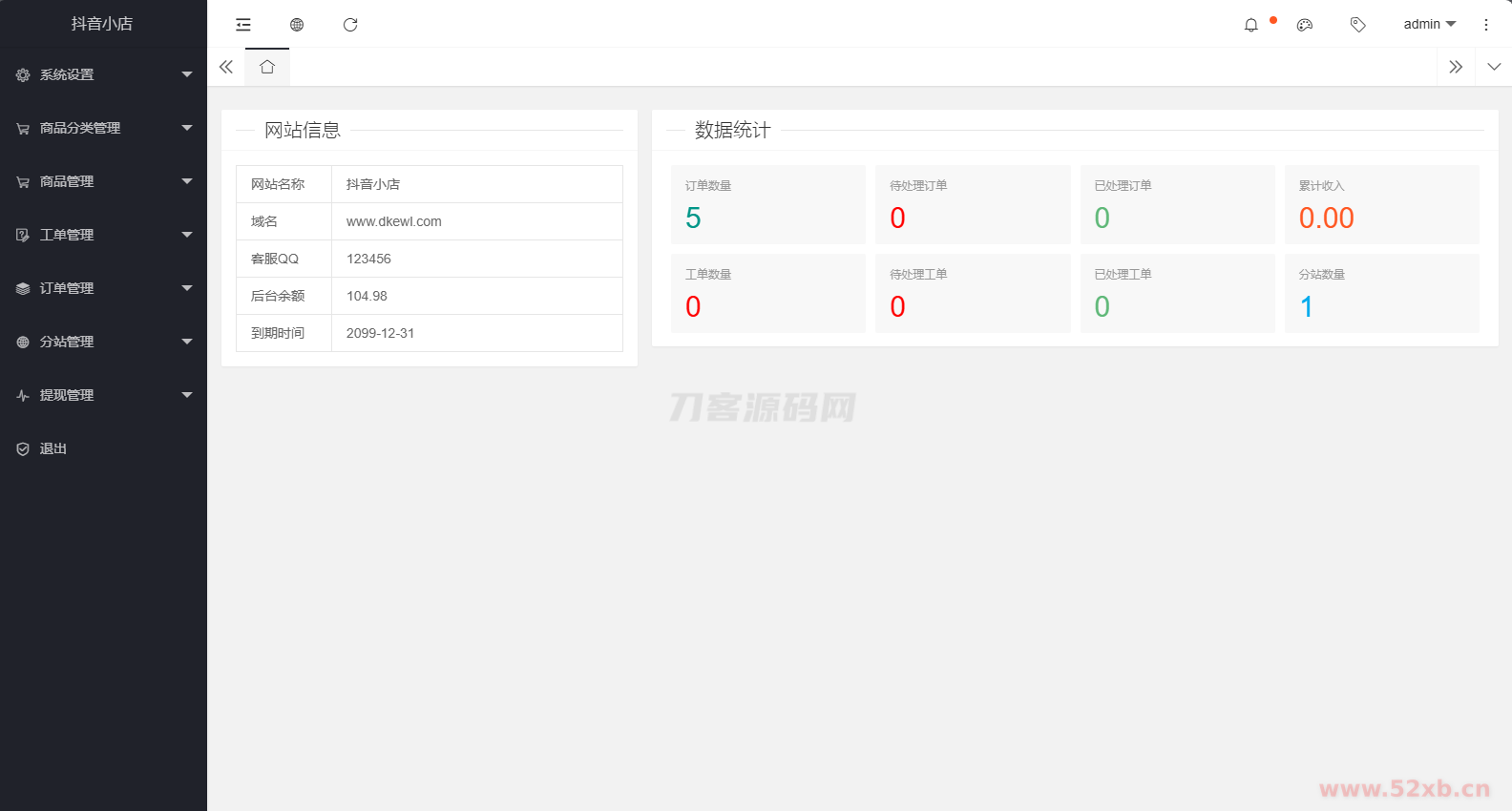Open the vertical three-dot more menu

pos(1486,25)
